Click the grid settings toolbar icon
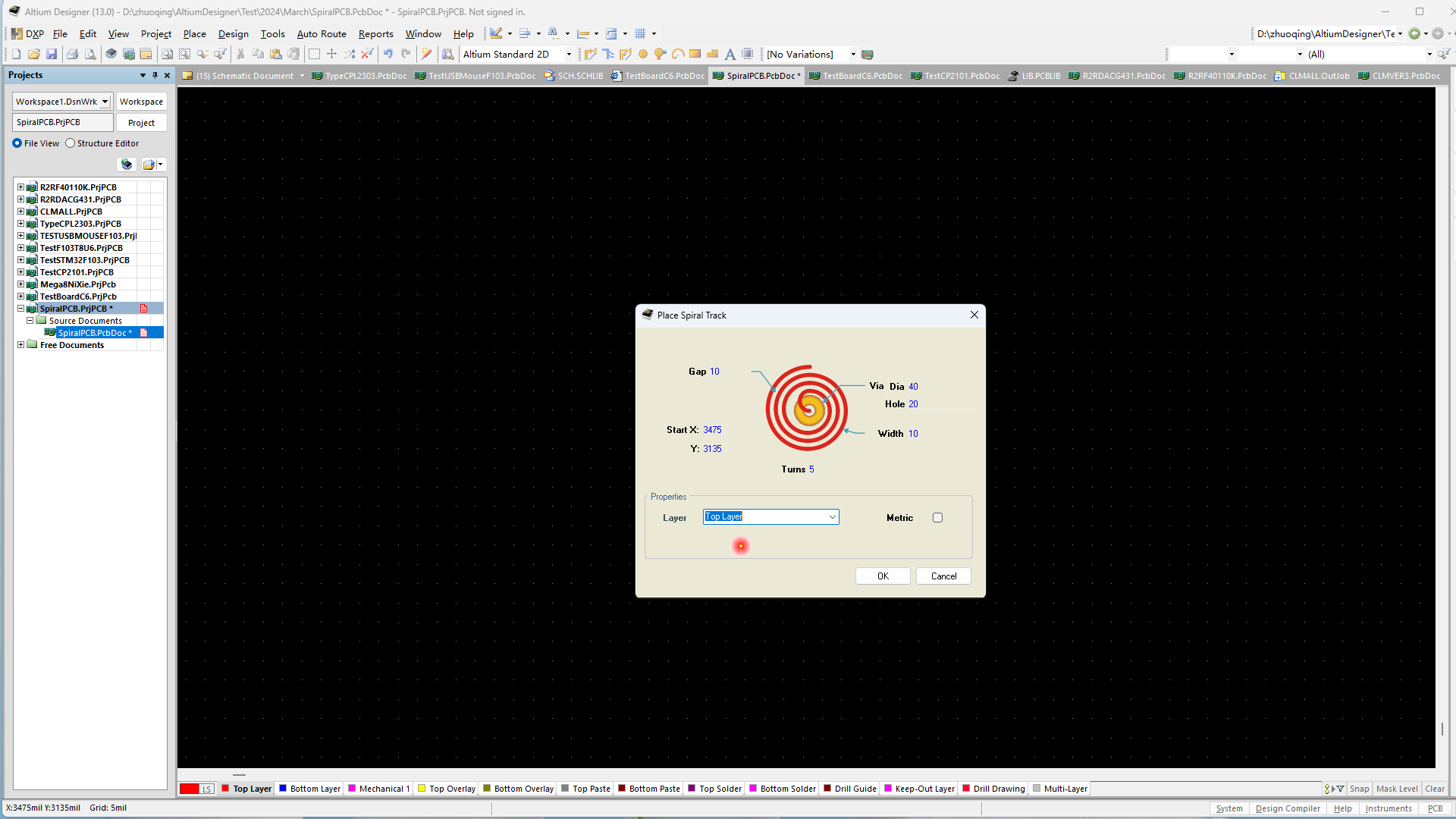 point(640,33)
